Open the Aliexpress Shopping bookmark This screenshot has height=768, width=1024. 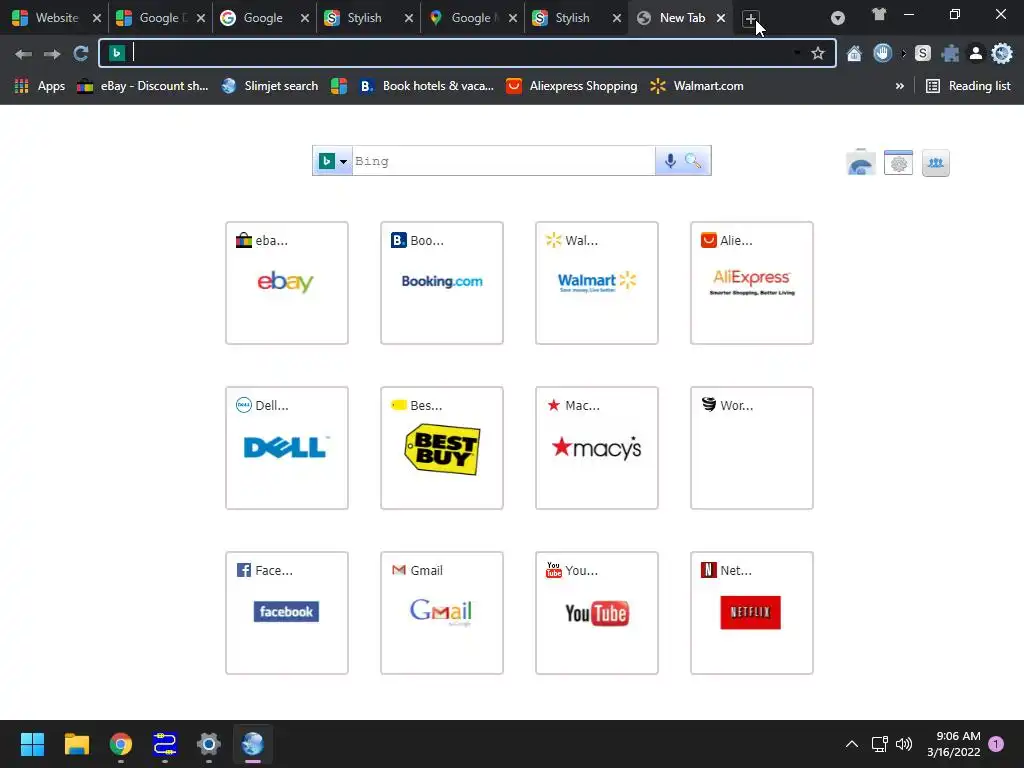[572, 86]
